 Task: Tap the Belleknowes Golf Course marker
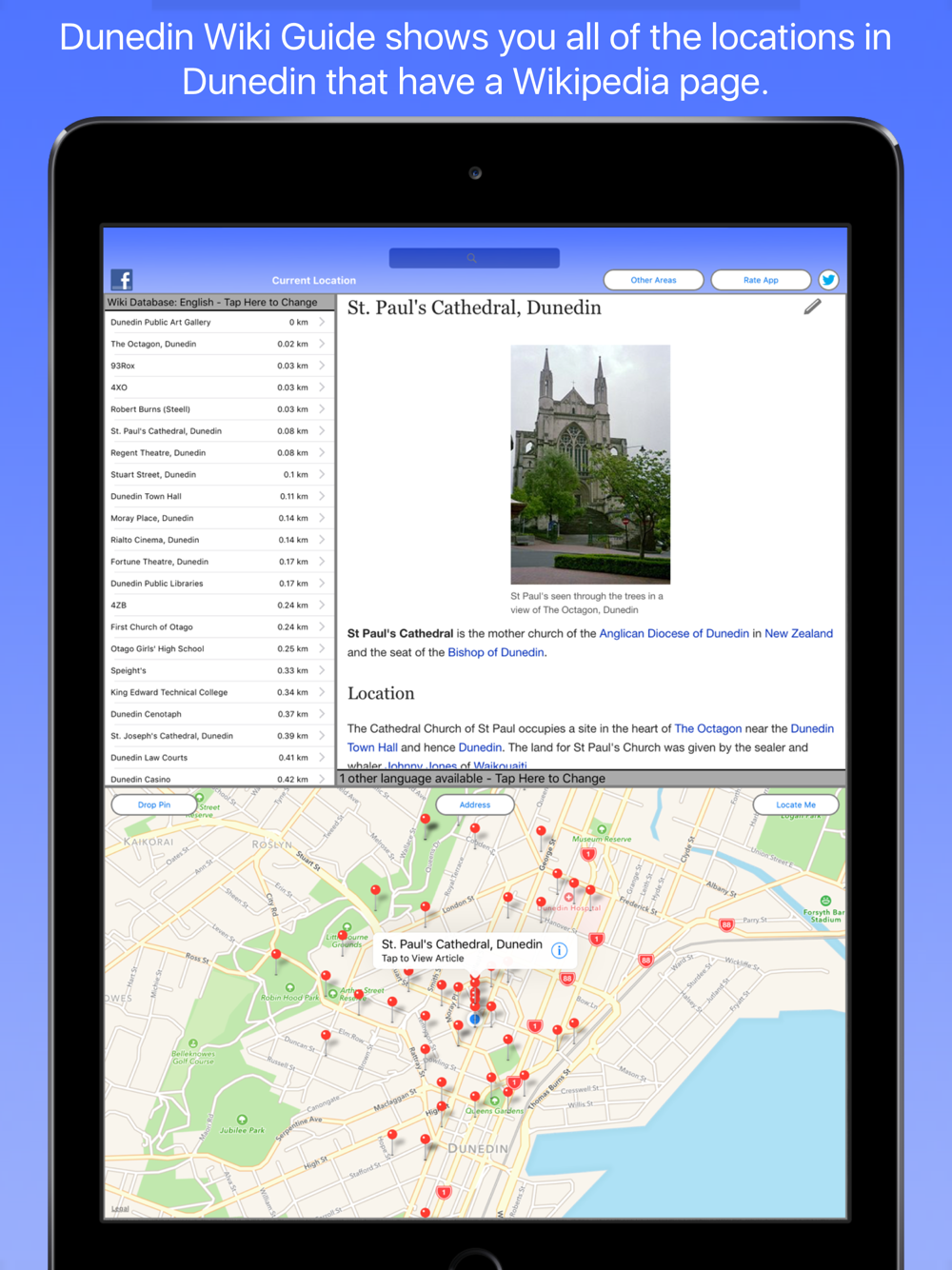[193, 1044]
